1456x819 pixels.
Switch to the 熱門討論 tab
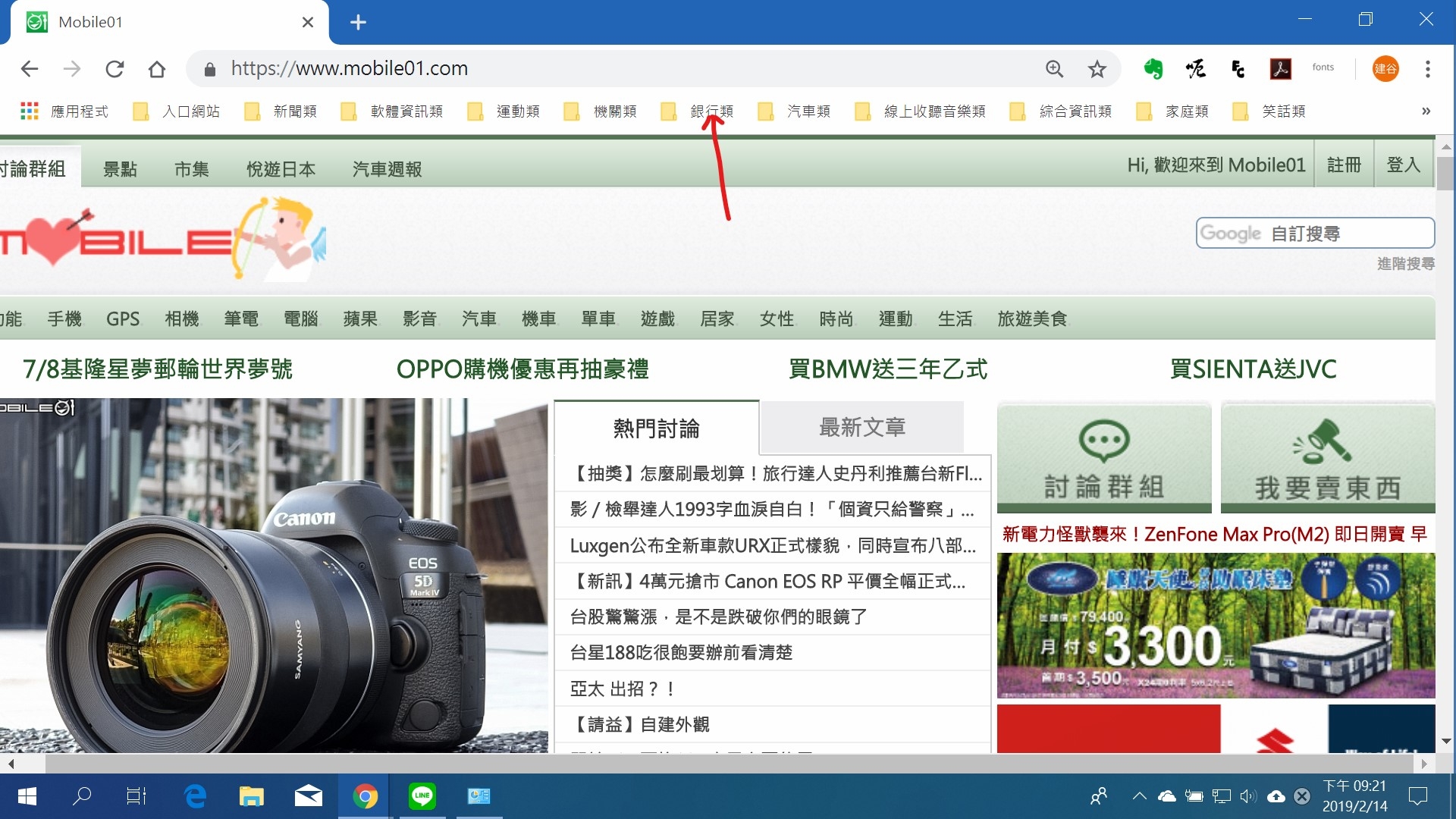[657, 428]
